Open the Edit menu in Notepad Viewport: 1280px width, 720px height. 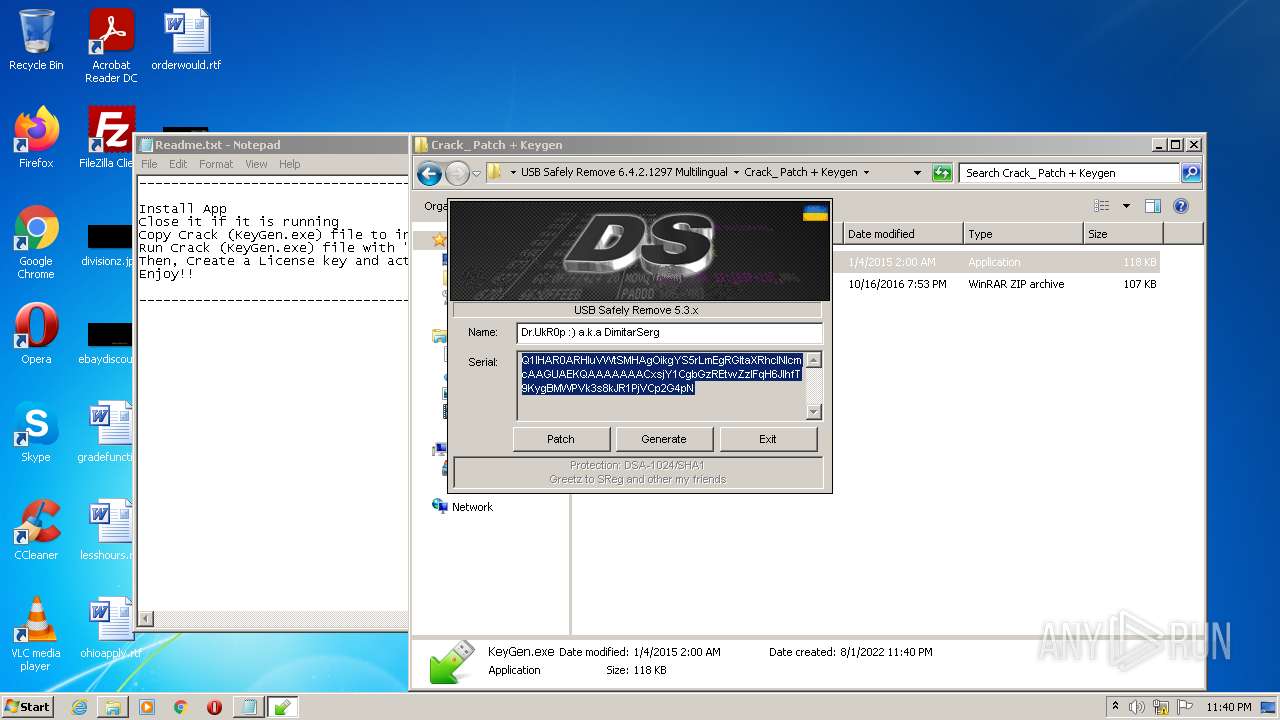(x=178, y=164)
